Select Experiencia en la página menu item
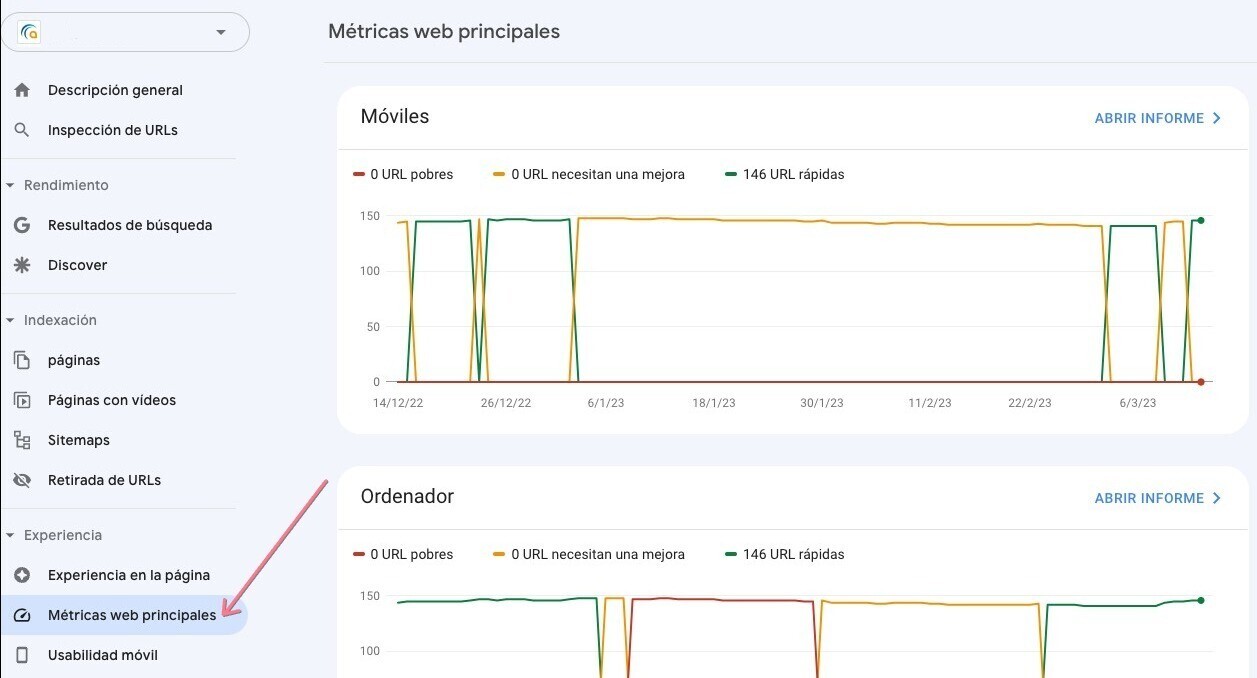Viewport: 1257px width, 678px height. click(129, 574)
